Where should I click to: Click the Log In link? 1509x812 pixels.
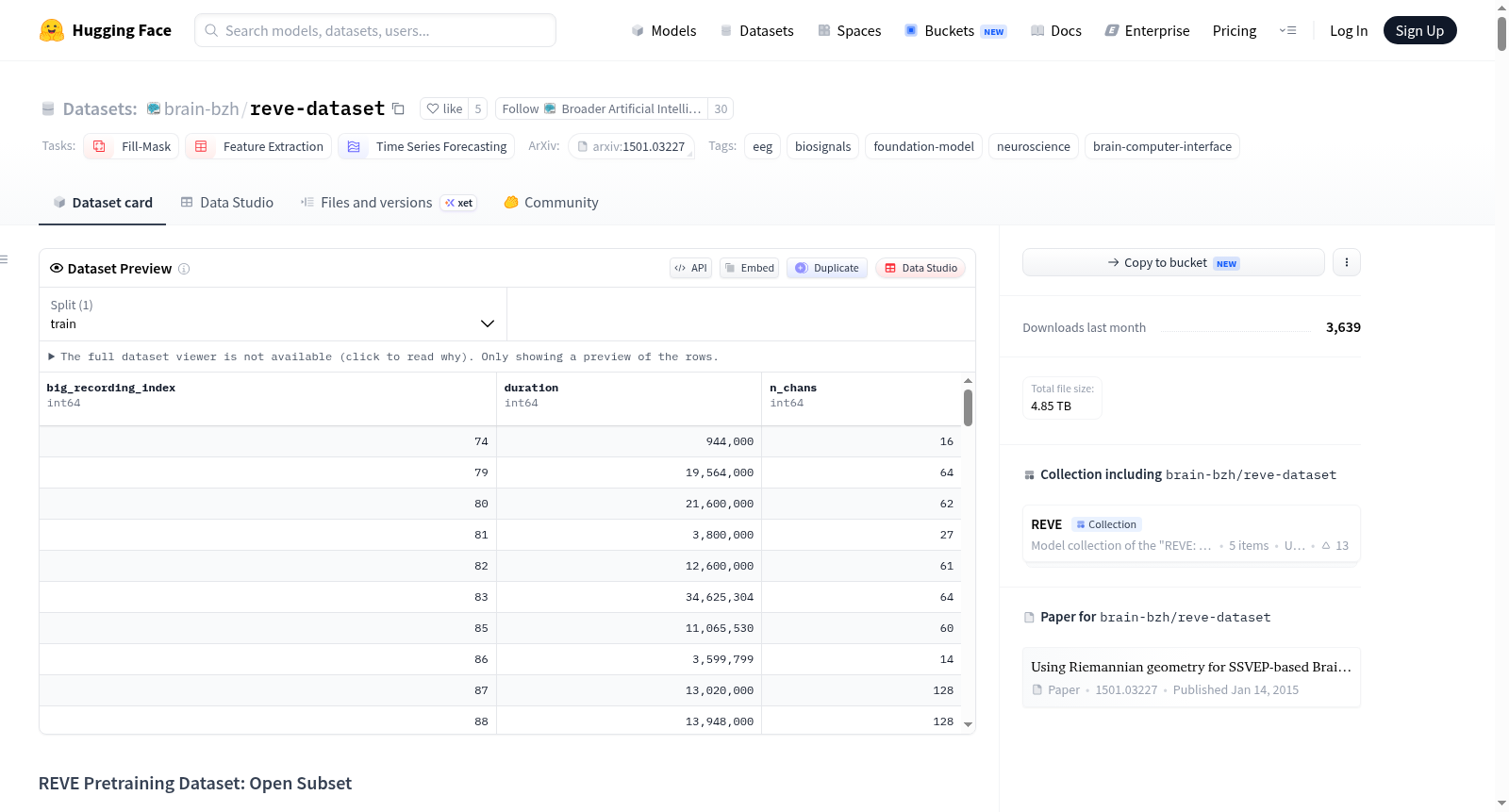pyautogui.click(x=1349, y=31)
